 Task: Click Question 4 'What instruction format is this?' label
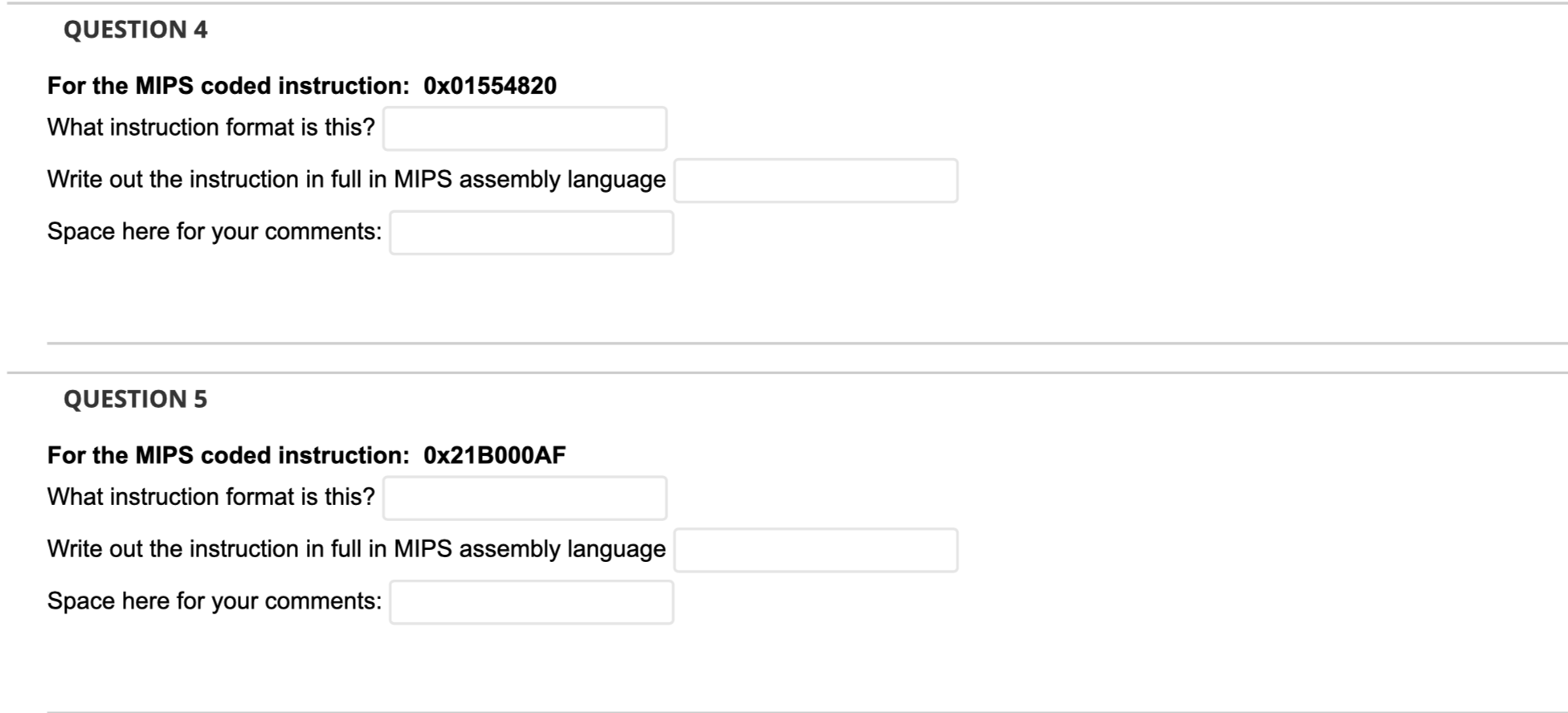coord(211,128)
